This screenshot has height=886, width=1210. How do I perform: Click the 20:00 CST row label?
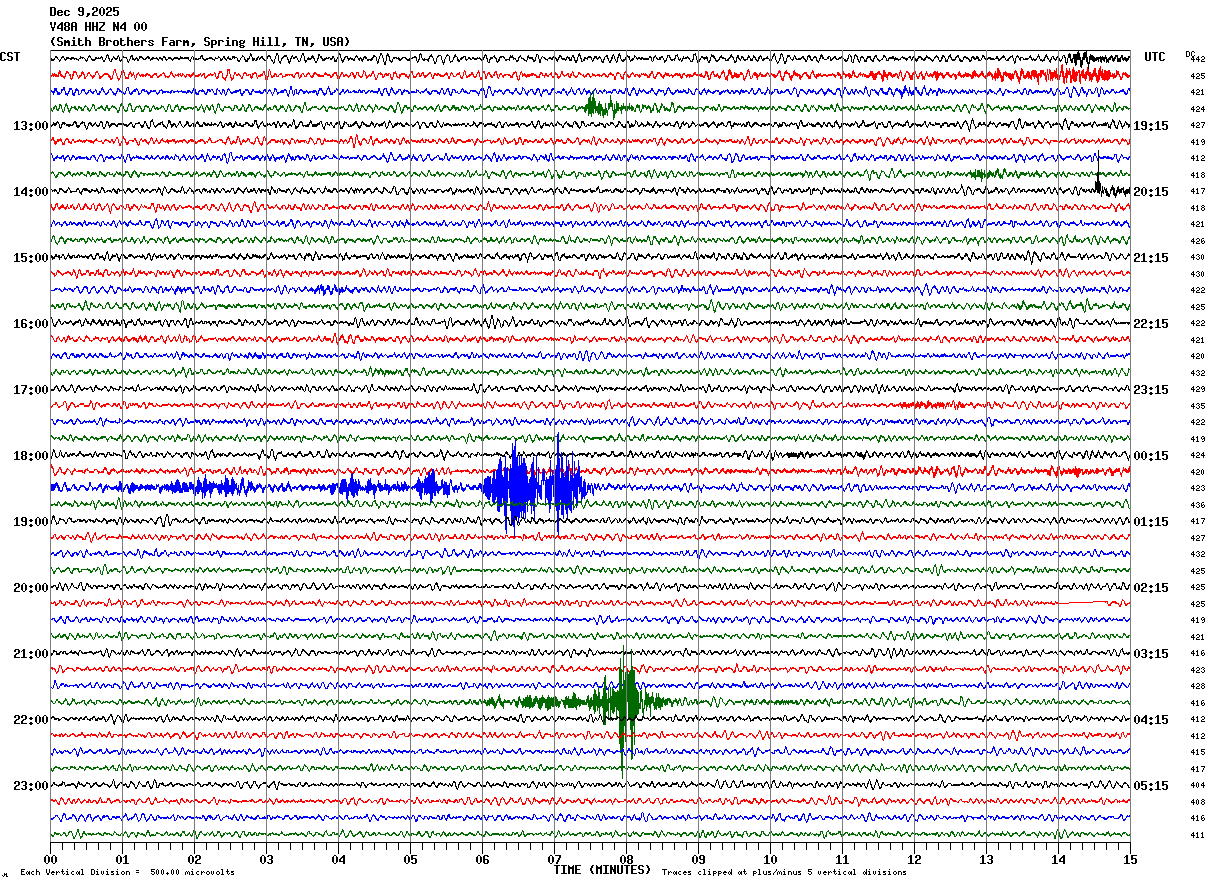click(31, 588)
